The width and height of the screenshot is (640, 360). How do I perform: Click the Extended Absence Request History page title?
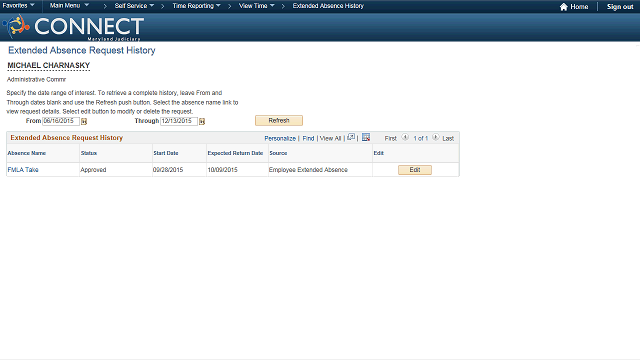tap(82, 50)
